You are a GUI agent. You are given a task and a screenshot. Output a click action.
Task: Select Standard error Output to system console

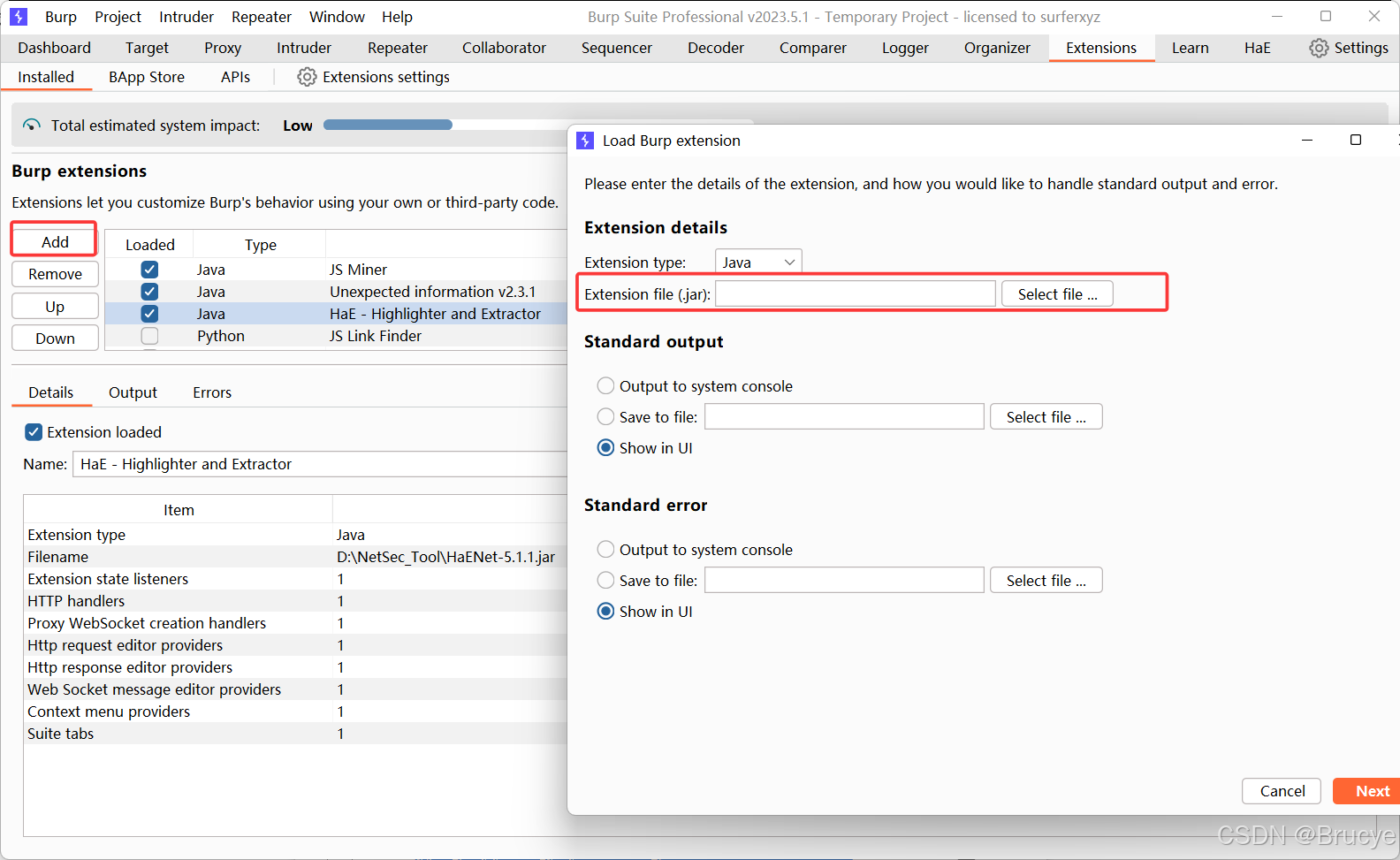coord(605,550)
